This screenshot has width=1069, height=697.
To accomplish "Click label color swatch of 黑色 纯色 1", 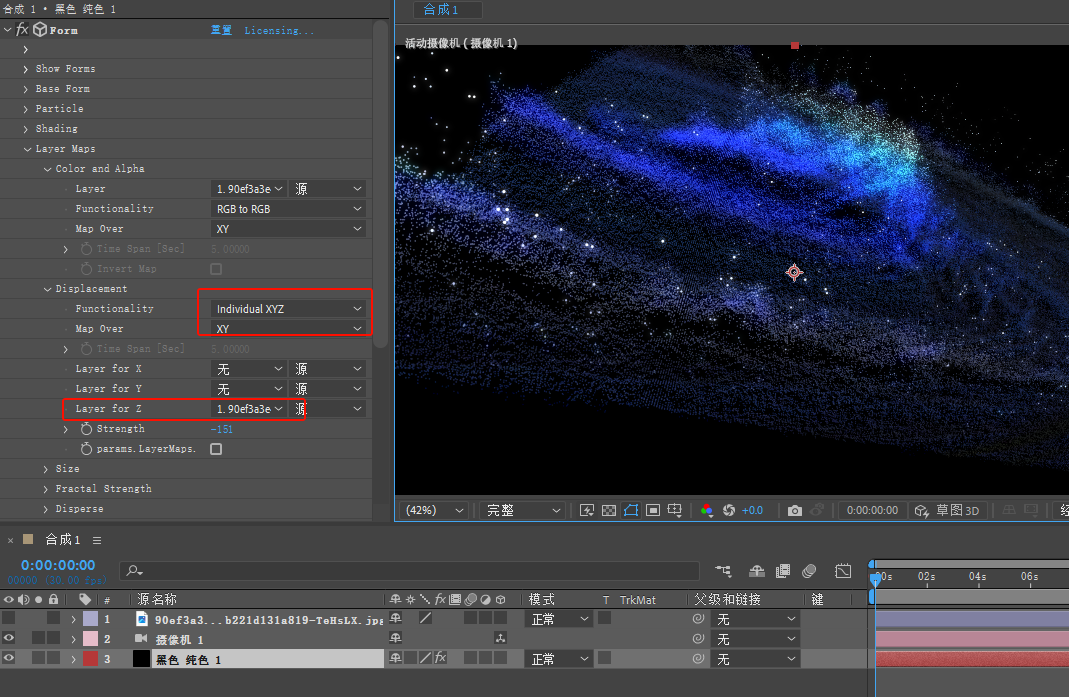I will click(x=91, y=658).
